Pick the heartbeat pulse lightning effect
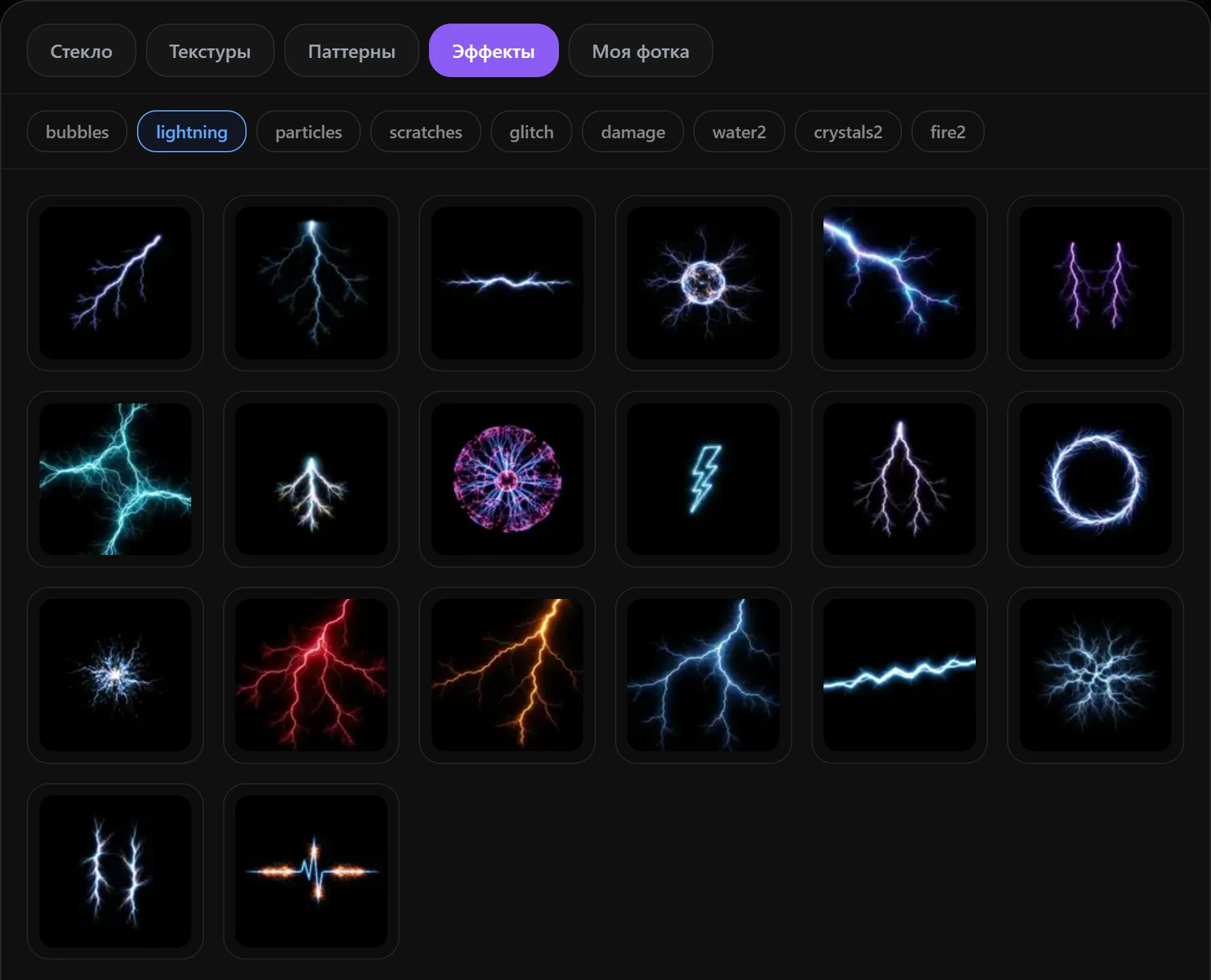 point(311,871)
